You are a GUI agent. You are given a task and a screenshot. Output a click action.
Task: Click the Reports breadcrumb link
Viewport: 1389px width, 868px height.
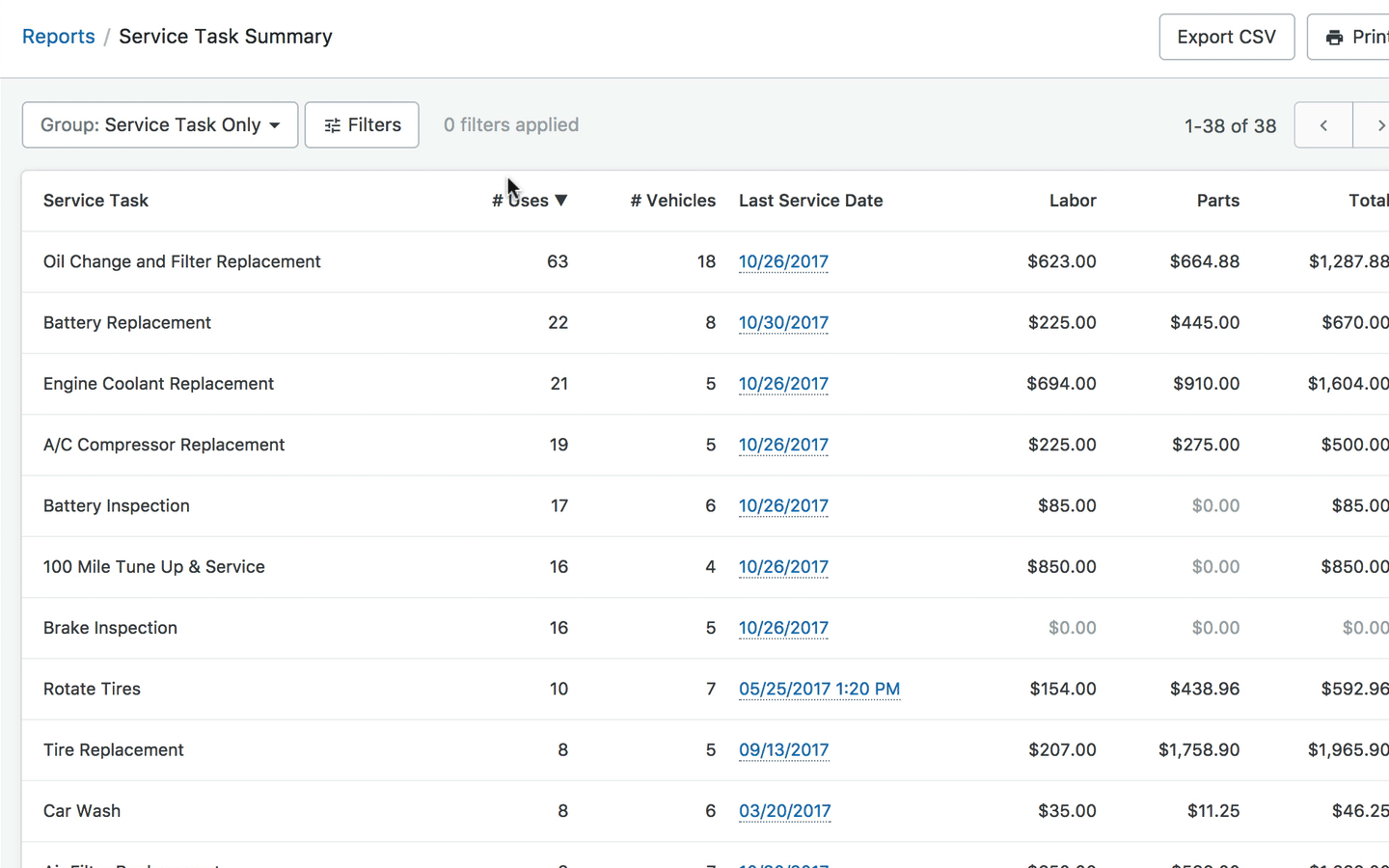59,37
